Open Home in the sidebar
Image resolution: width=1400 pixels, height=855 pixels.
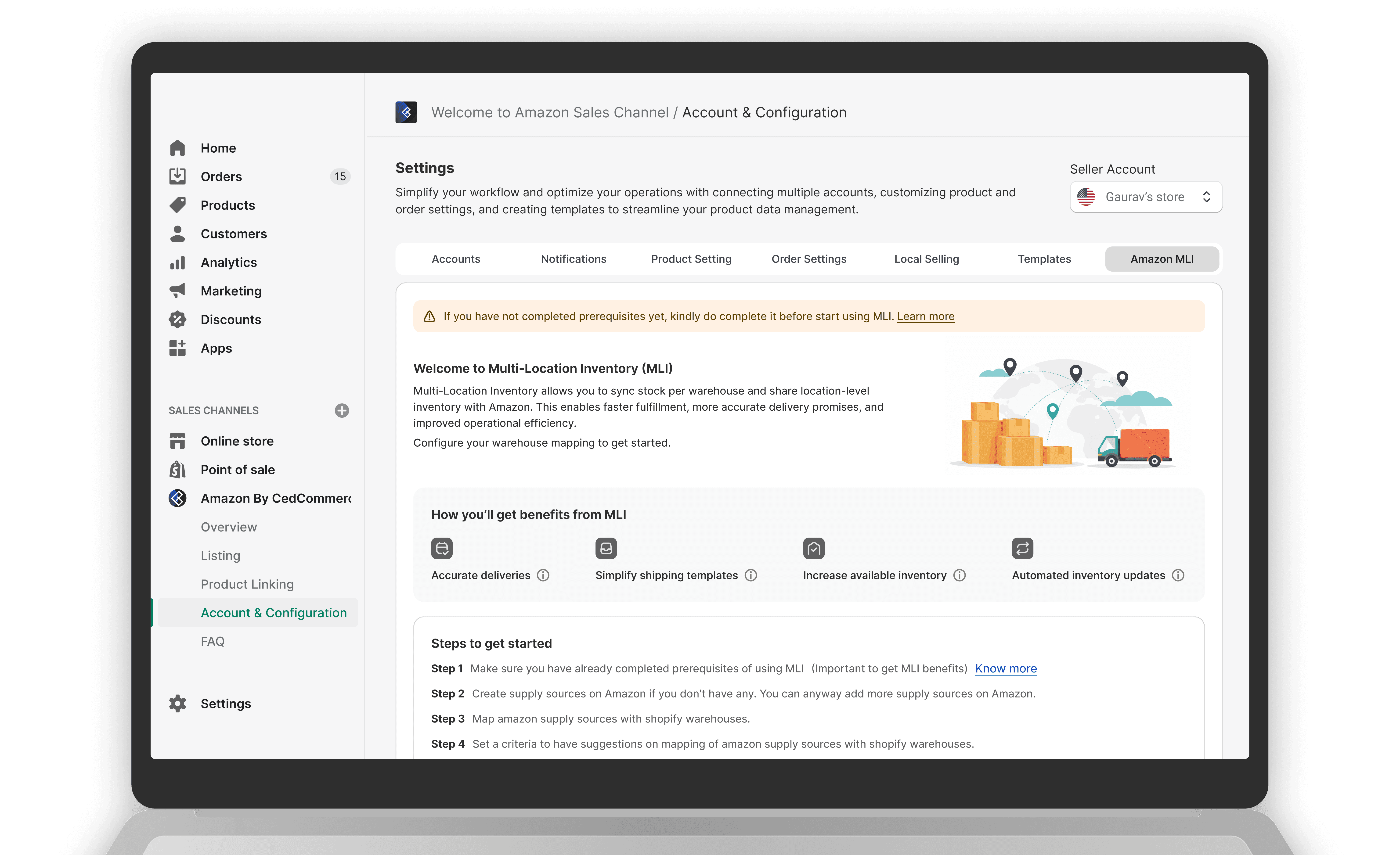click(x=218, y=148)
